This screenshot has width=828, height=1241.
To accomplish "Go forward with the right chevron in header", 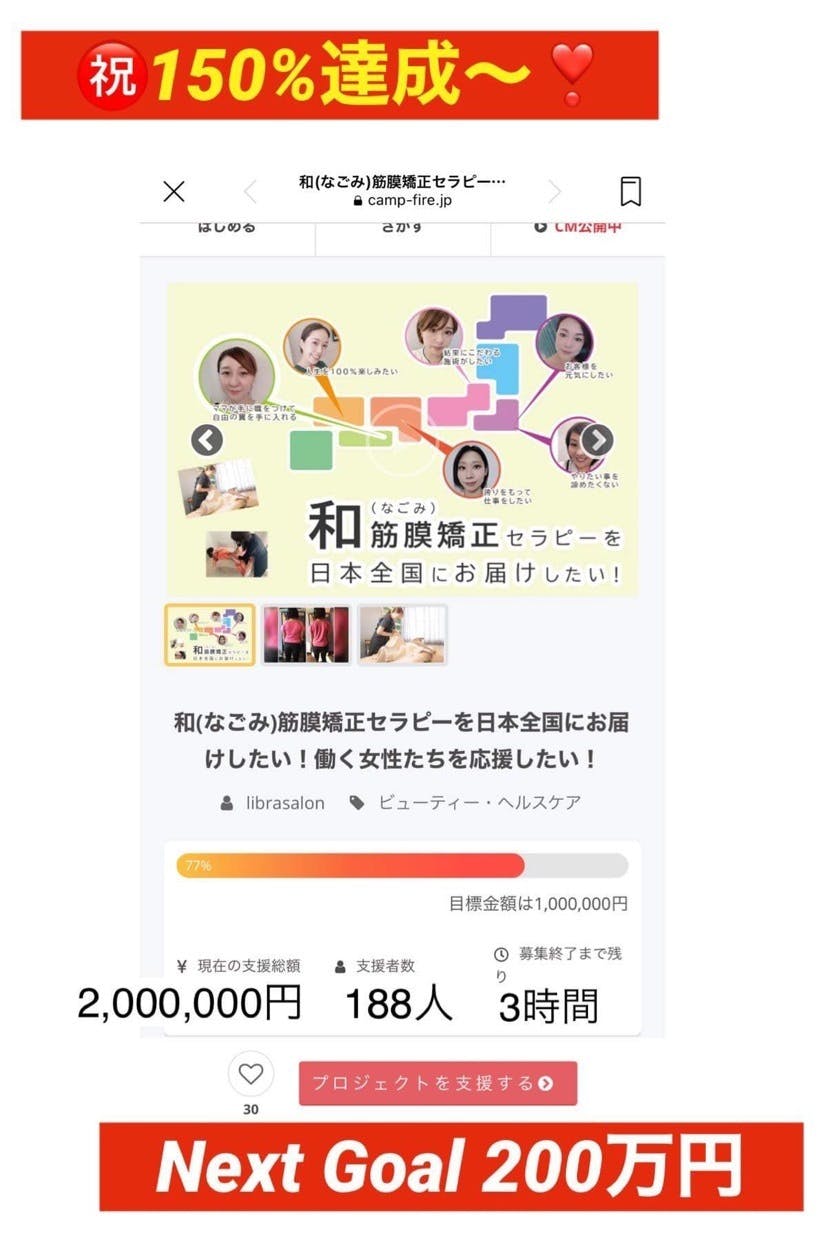I will click(554, 192).
